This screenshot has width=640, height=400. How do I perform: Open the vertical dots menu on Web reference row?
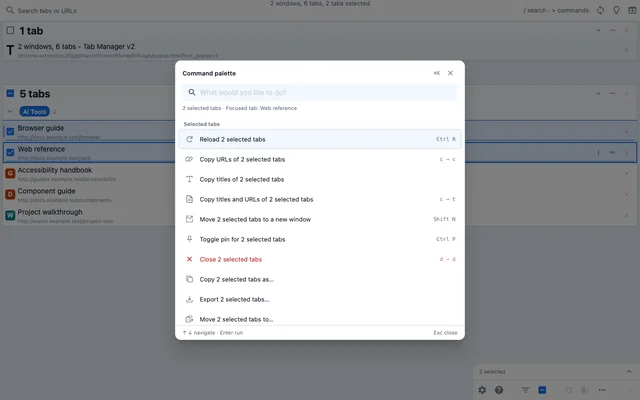[598, 152]
